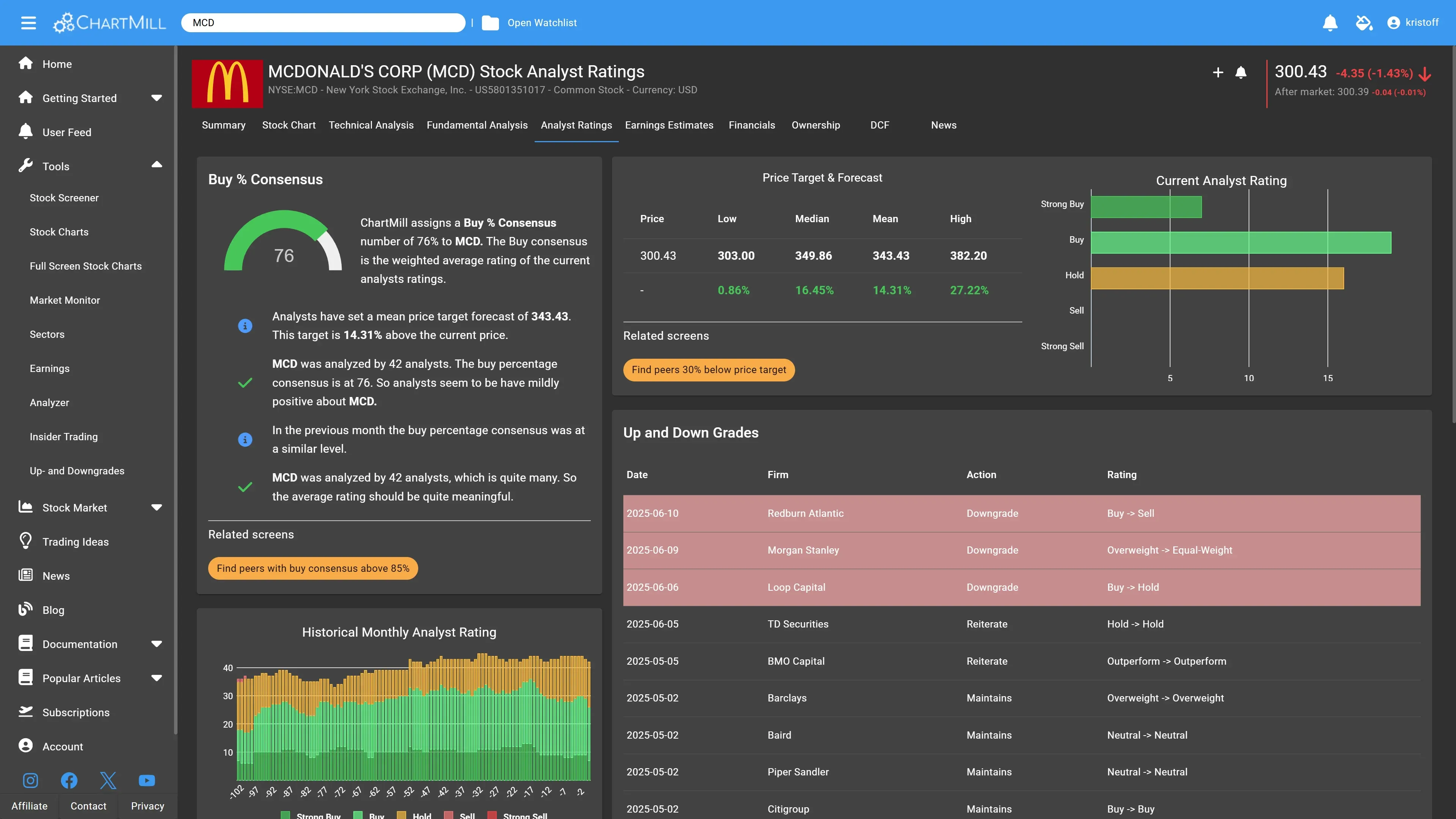The image size is (1456, 819).
Task: Click the Morgan Stanley downgrade row
Action: click(x=1021, y=550)
